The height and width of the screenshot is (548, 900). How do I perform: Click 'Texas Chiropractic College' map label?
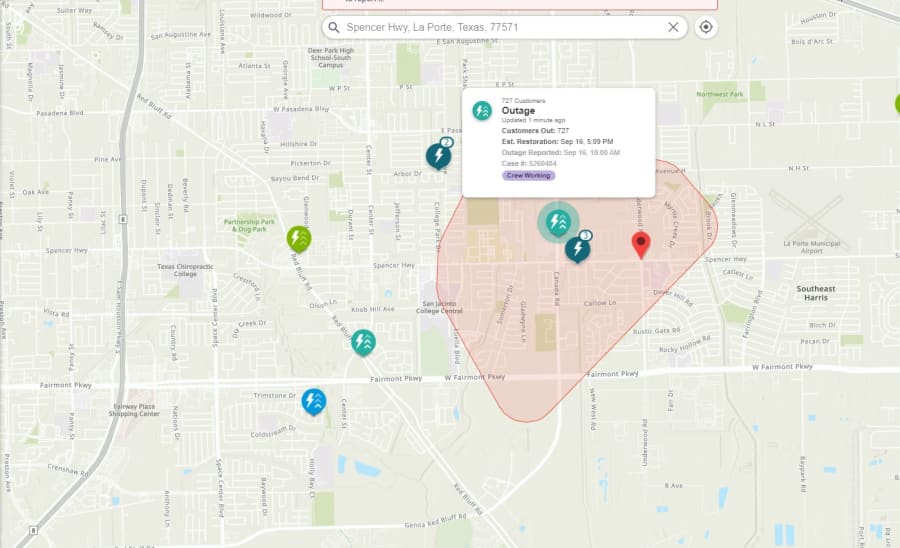pyautogui.click(x=185, y=270)
